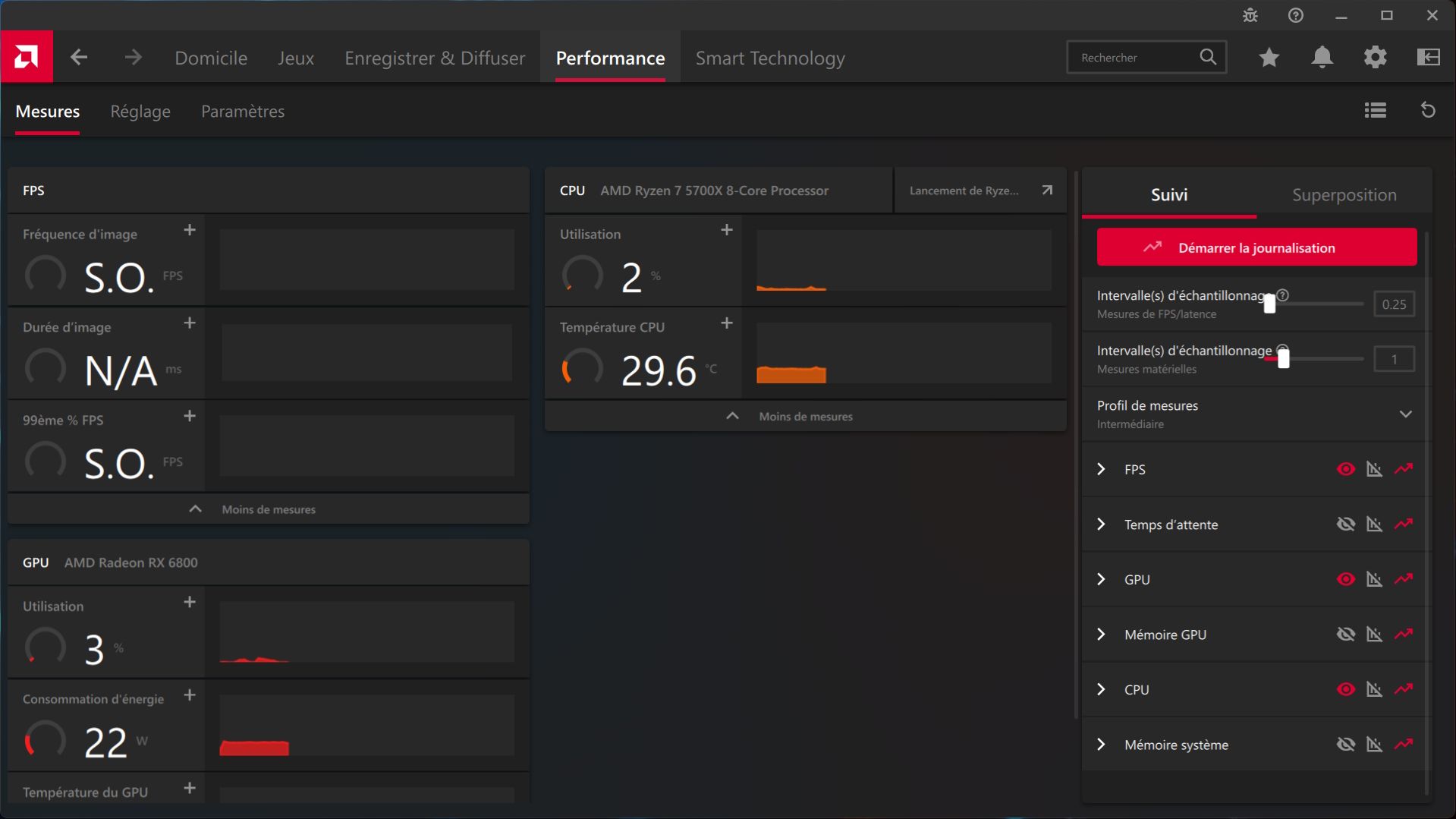Collapse CPU panel via Moins de mesures

(x=806, y=416)
